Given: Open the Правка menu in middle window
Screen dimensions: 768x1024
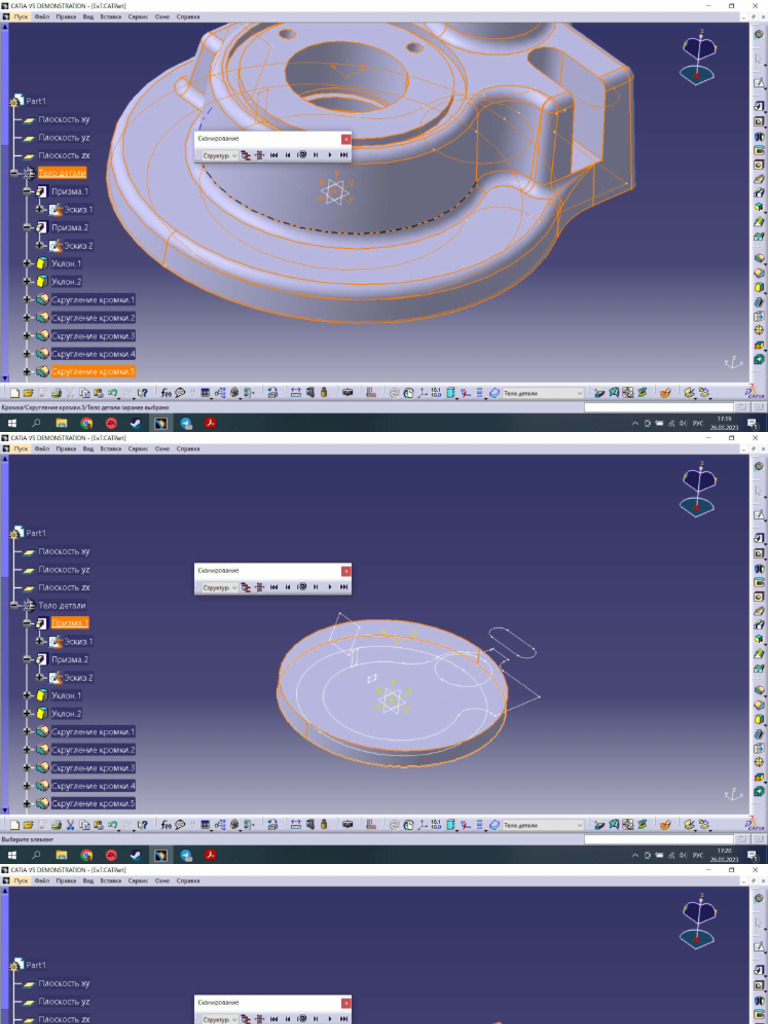Looking at the screenshot, I should tap(66, 449).
